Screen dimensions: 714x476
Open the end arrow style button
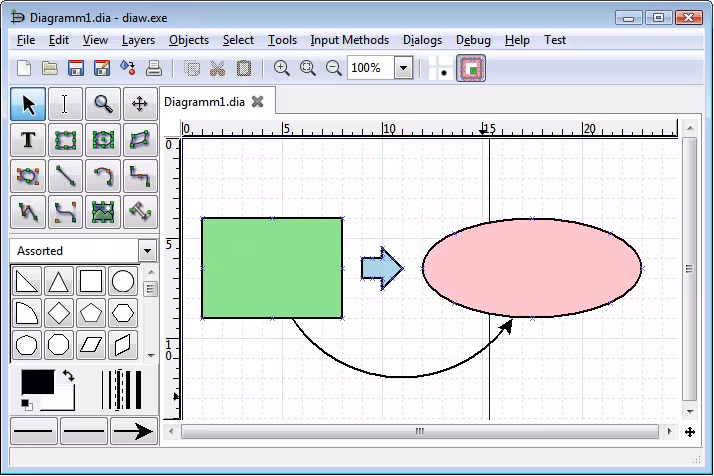[134, 431]
